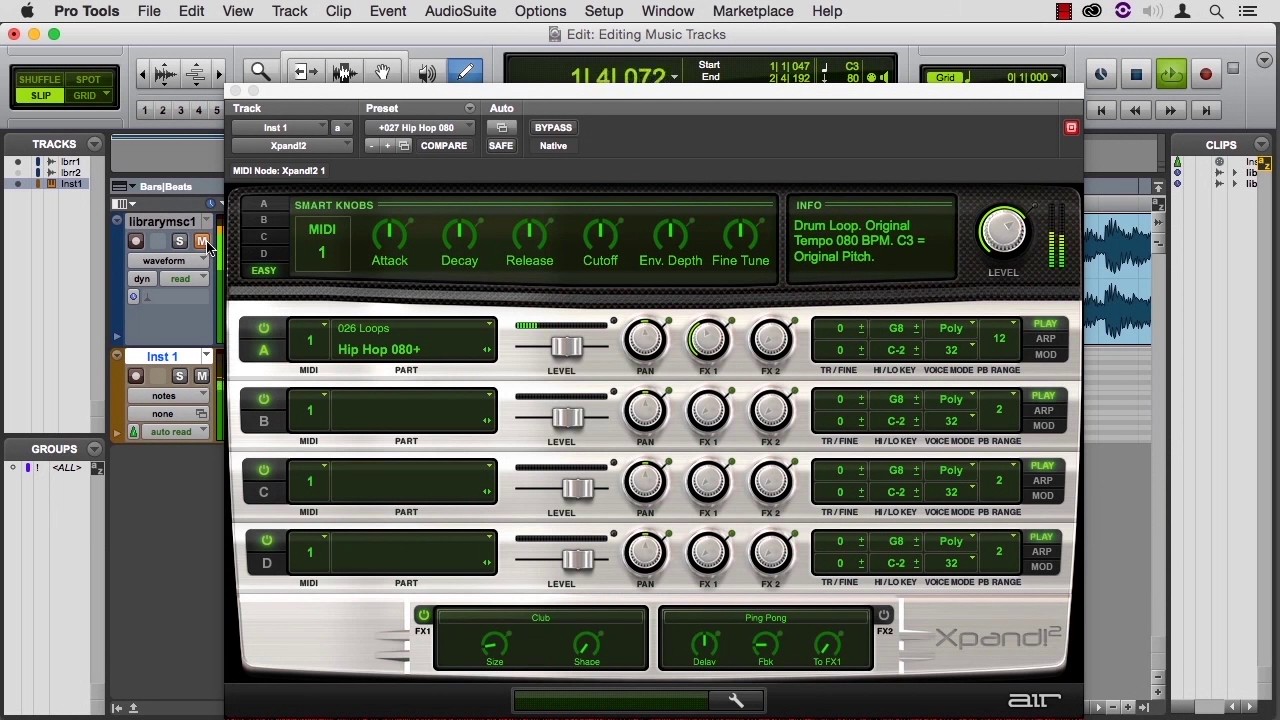The width and height of the screenshot is (1280, 720).
Task: Toggle power for part C
Action: [264, 470]
